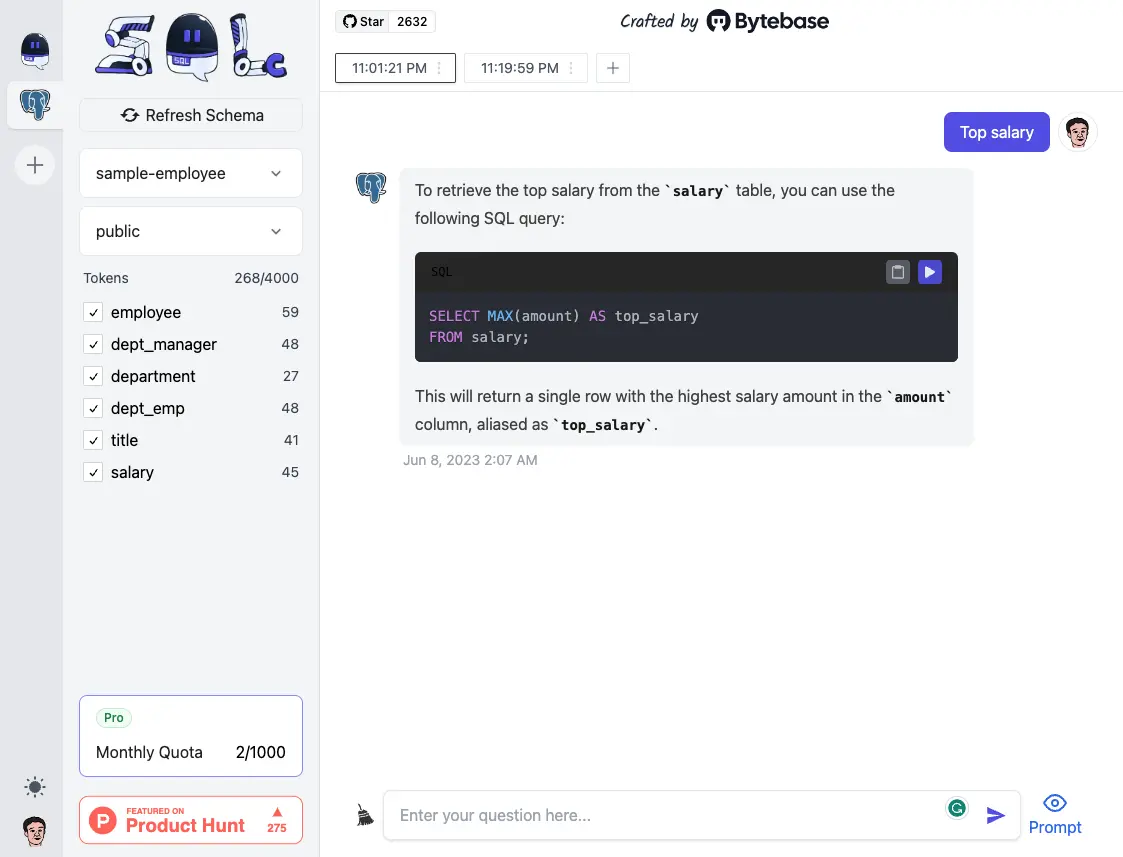Disable the dept_manager table checkbox
The image size is (1123, 857).
pyautogui.click(x=93, y=344)
